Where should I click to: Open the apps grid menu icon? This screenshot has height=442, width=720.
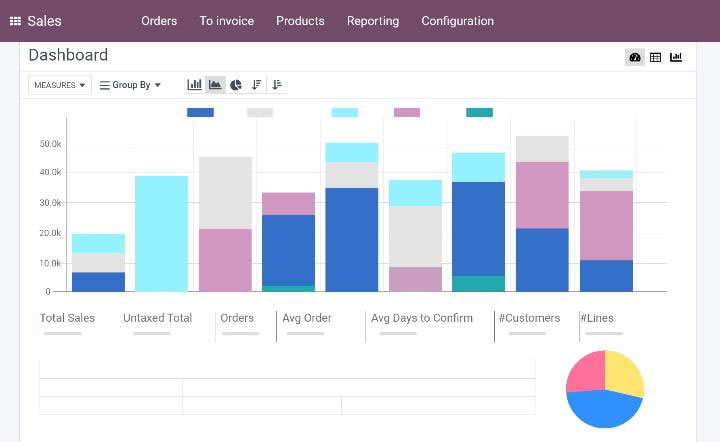[15, 21]
